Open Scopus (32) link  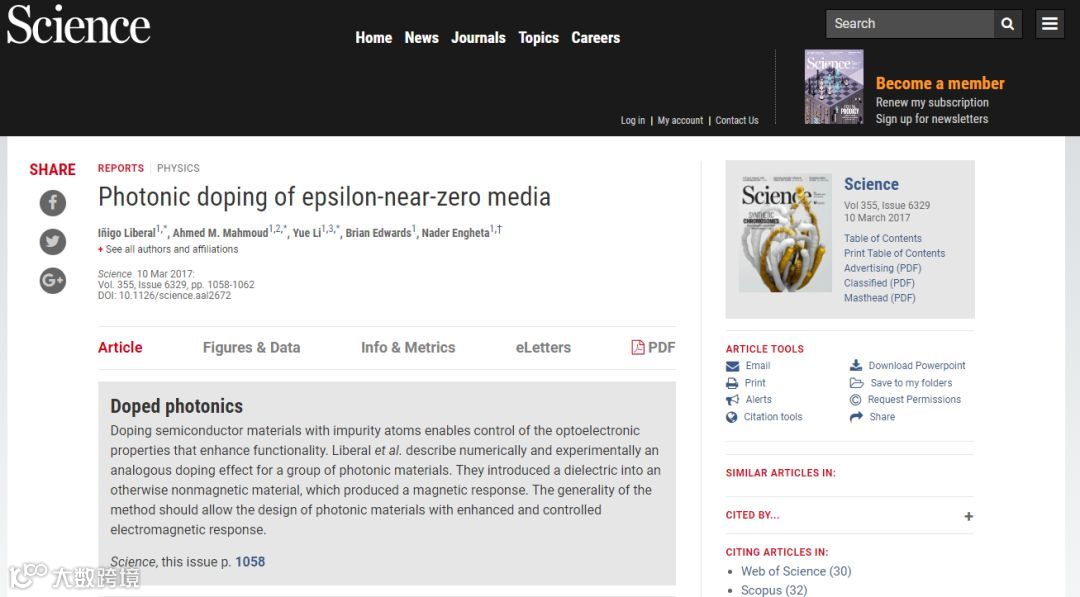click(x=773, y=590)
